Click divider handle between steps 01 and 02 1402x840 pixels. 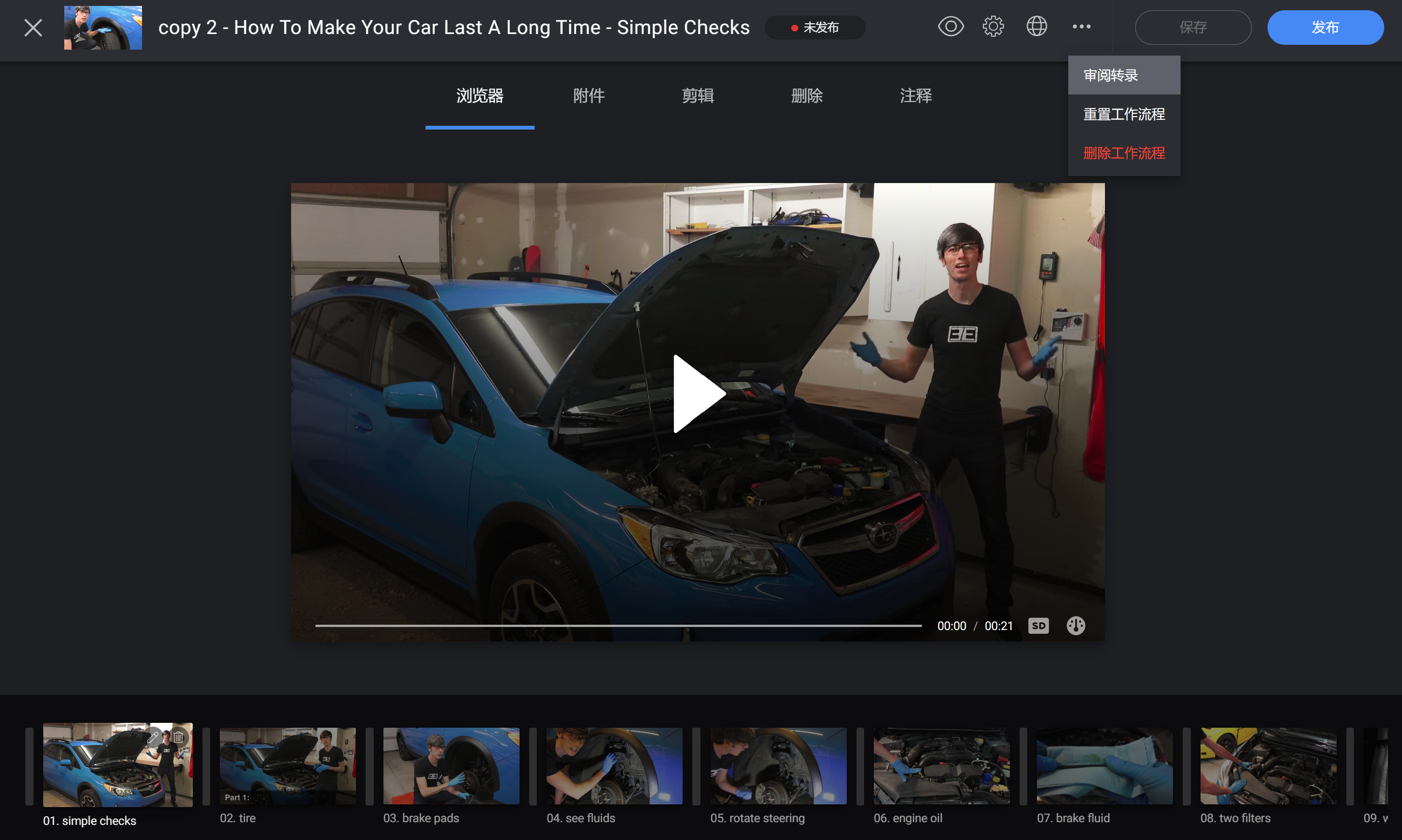tap(206, 766)
